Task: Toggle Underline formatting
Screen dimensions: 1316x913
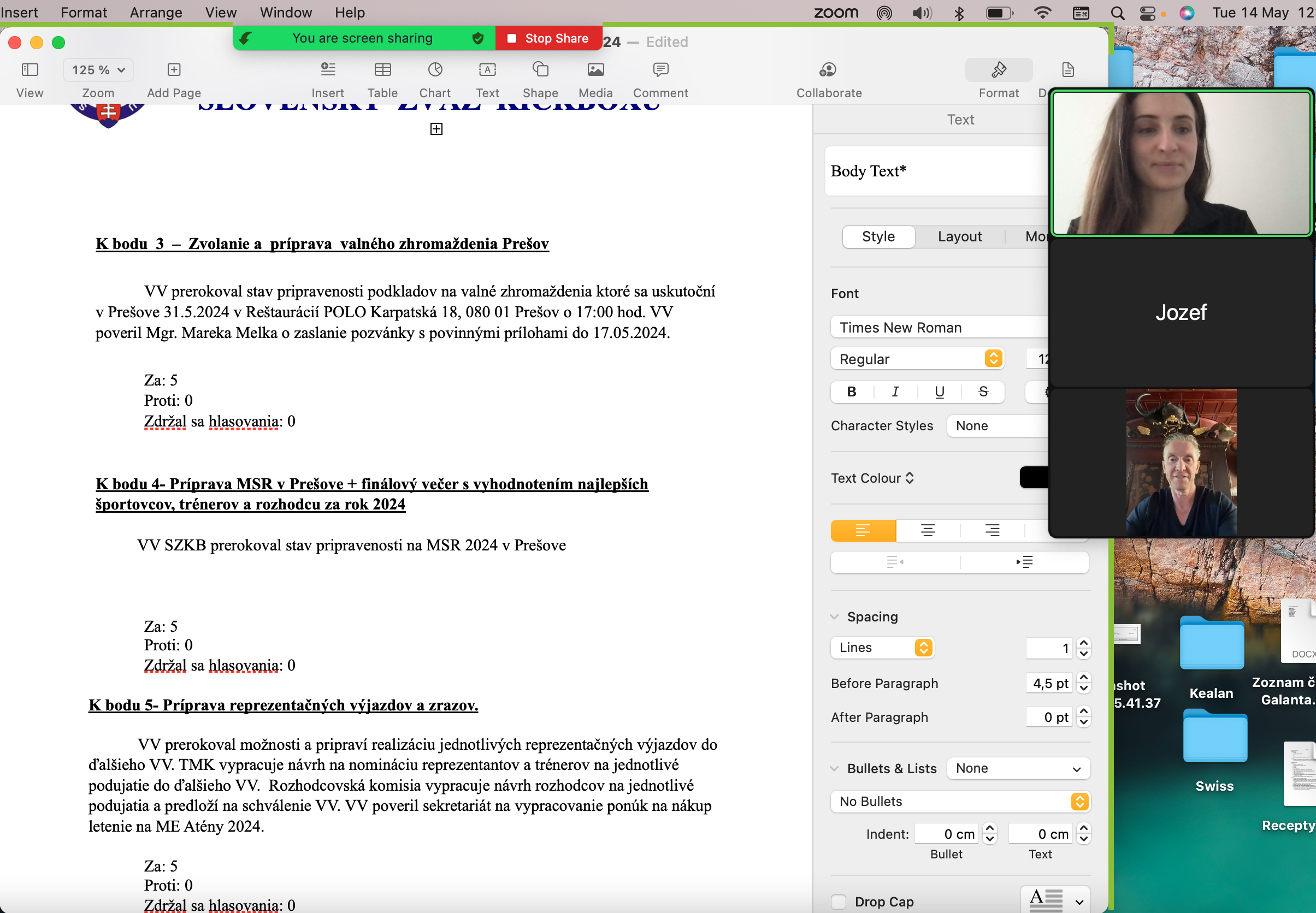Action: 940,392
